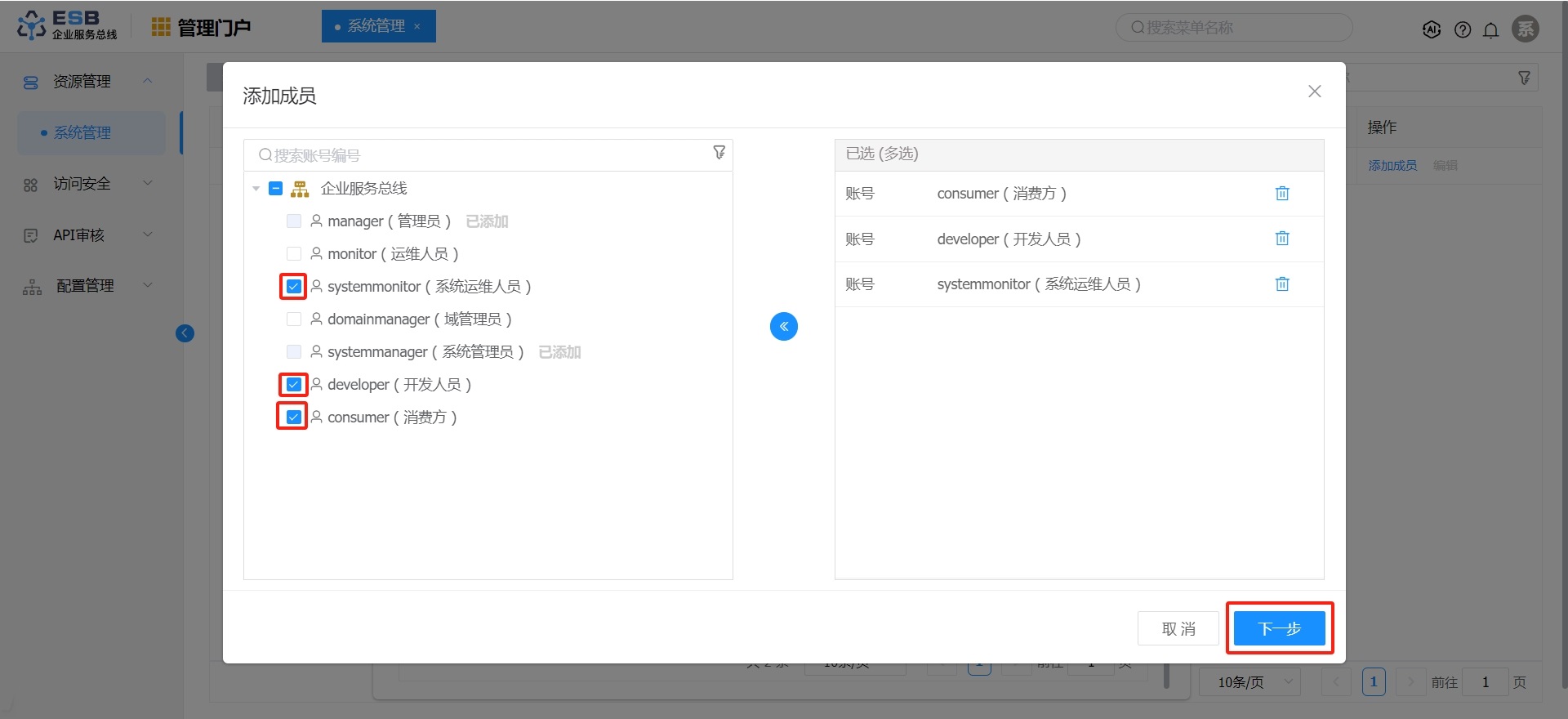Open the 资源管理 sidebar menu
The image size is (1568, 719).
coord(90,82)
